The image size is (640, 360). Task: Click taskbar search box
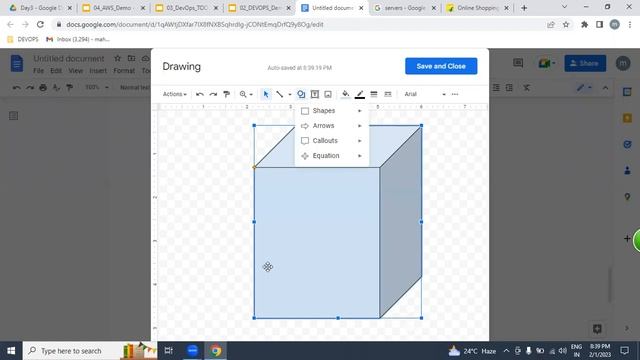point(90,351)
